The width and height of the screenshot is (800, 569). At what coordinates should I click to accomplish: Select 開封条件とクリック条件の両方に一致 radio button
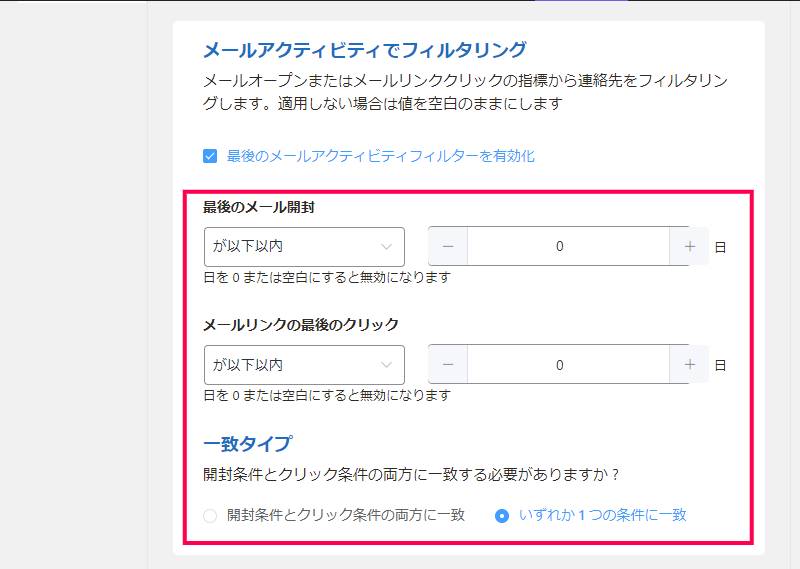[x=210, y=516]
